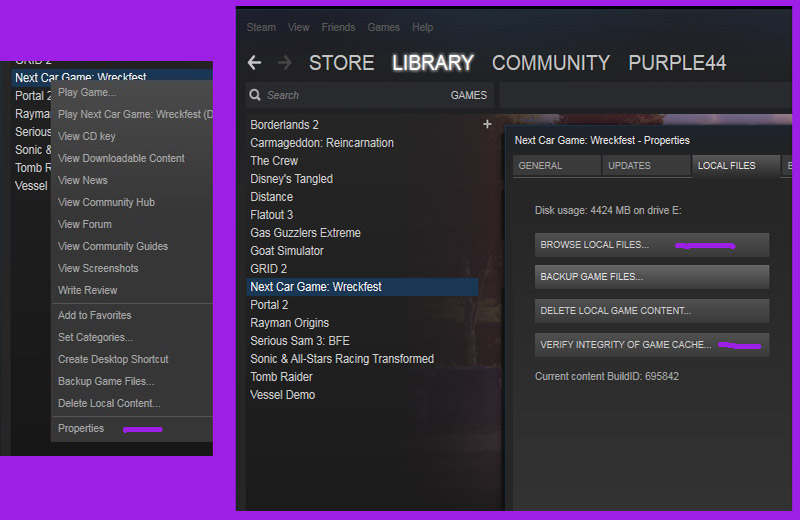Screen dimensions: 800x520
Task: Open the Games menu
Action: pos(383,27)
